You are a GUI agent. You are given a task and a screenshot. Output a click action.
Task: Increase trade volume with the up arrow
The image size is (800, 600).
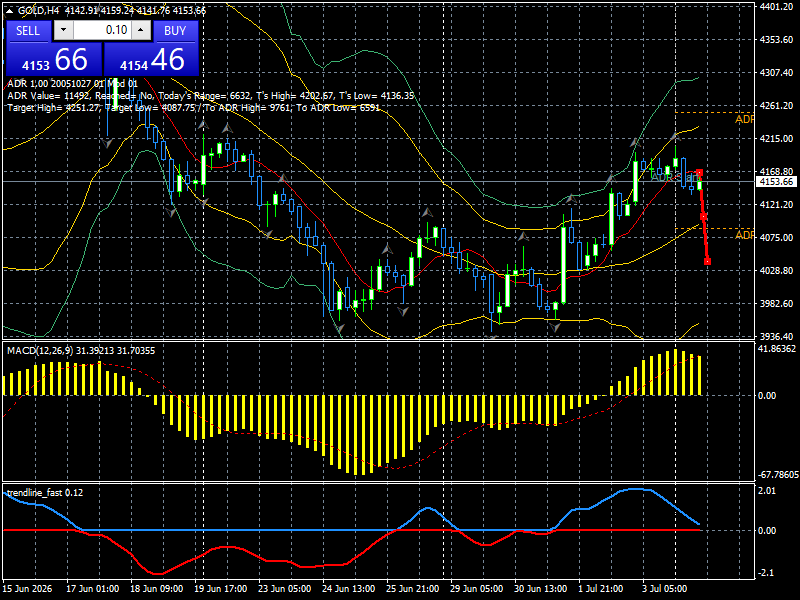coord(141,30)
